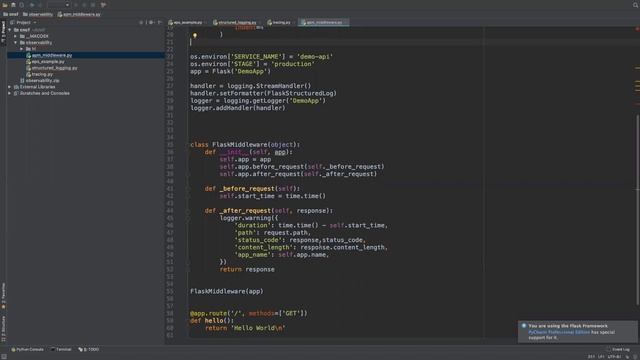Click the FlaskMiddleware(app) call line
640x360 pixels.
pyautogui.click(x=227, y=291)
